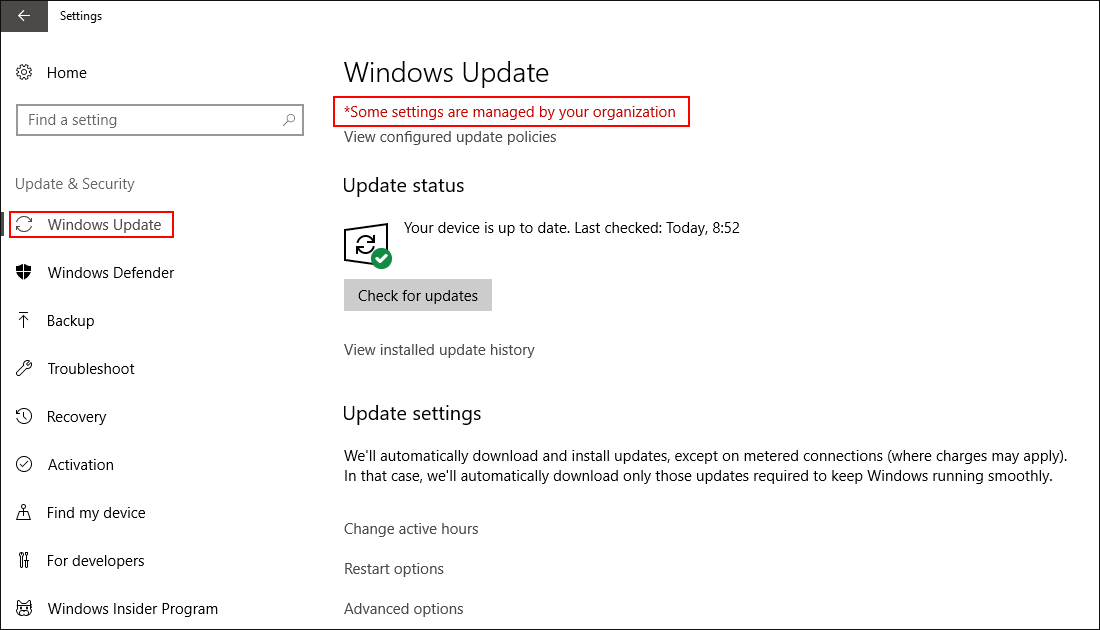1100x630 pixels.
Task: Open the Home settings page
Action: (67, 73)
